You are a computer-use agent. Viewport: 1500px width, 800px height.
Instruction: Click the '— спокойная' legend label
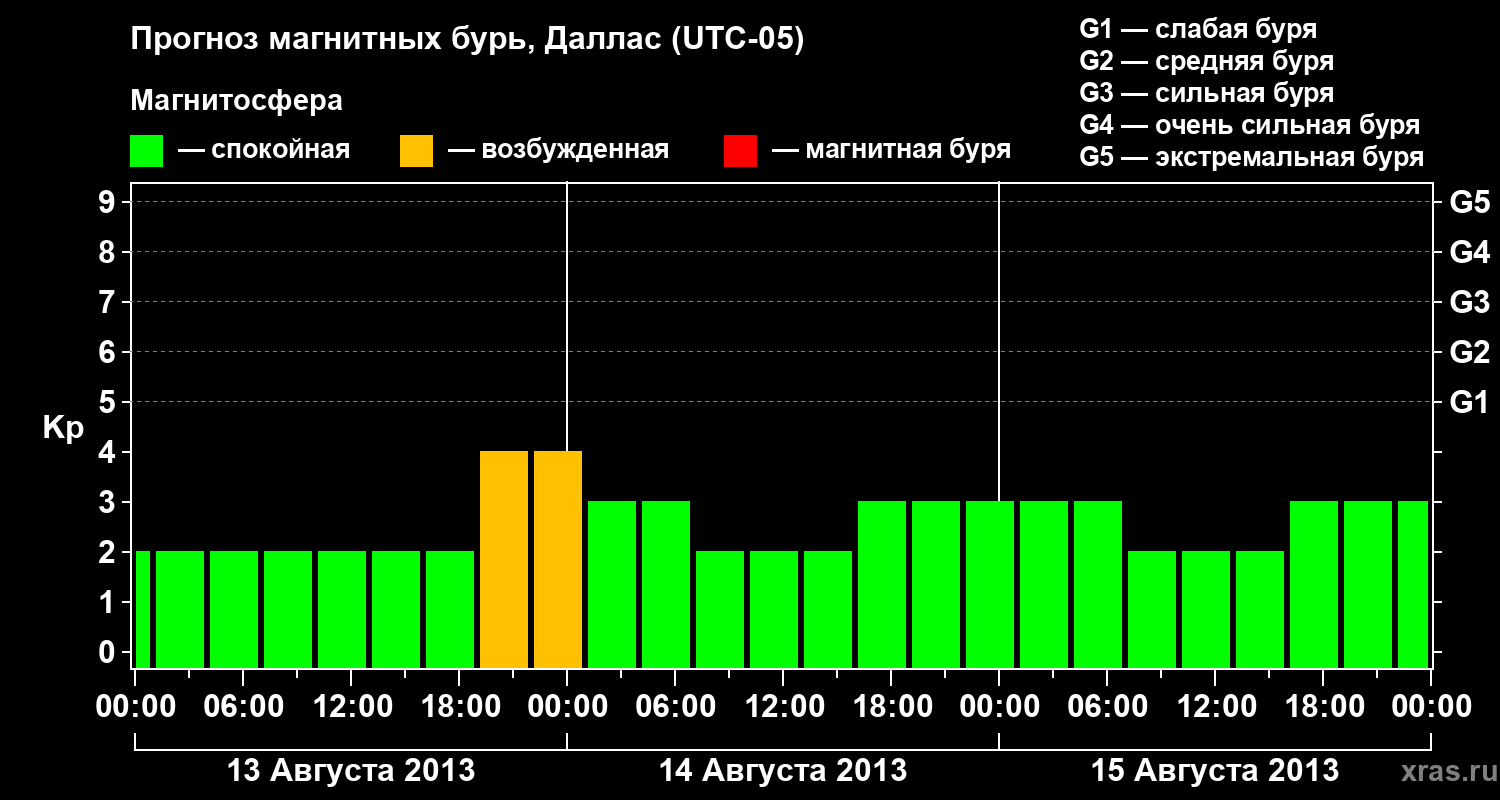[264, 150]
